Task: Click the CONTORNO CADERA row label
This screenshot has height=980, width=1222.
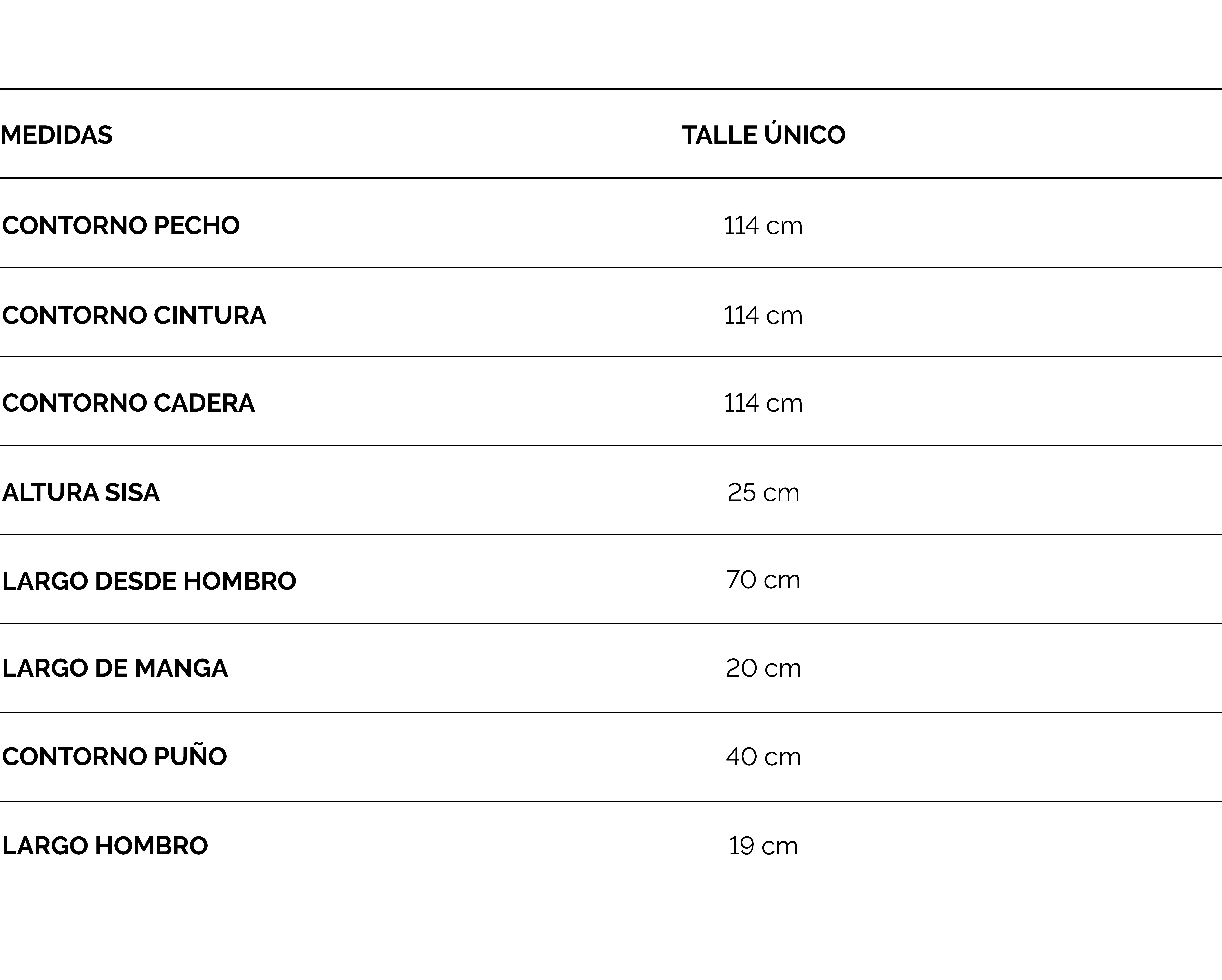Action: (128, 403)
